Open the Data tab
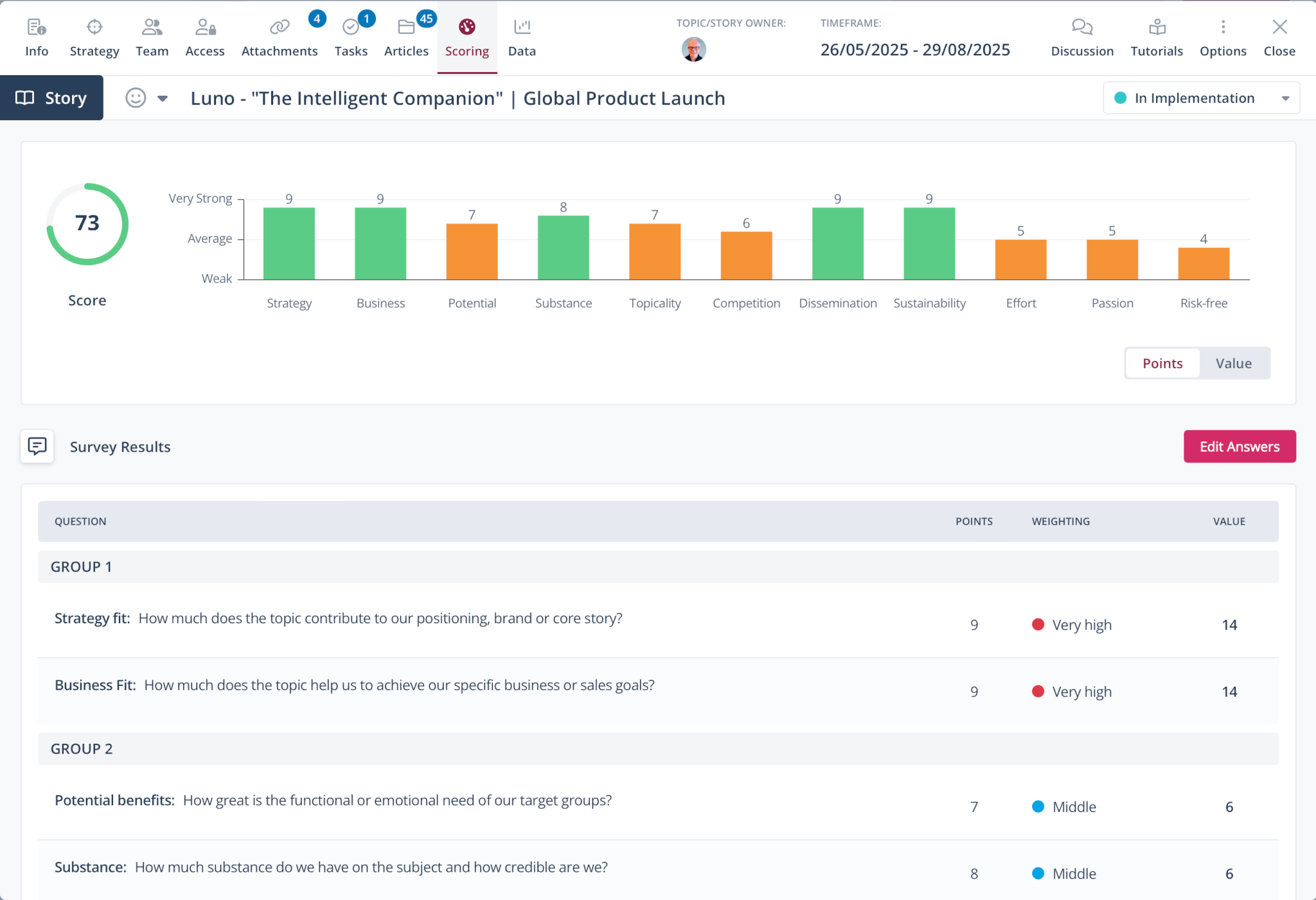The image size is (1316, 900). tap(521, 37)
